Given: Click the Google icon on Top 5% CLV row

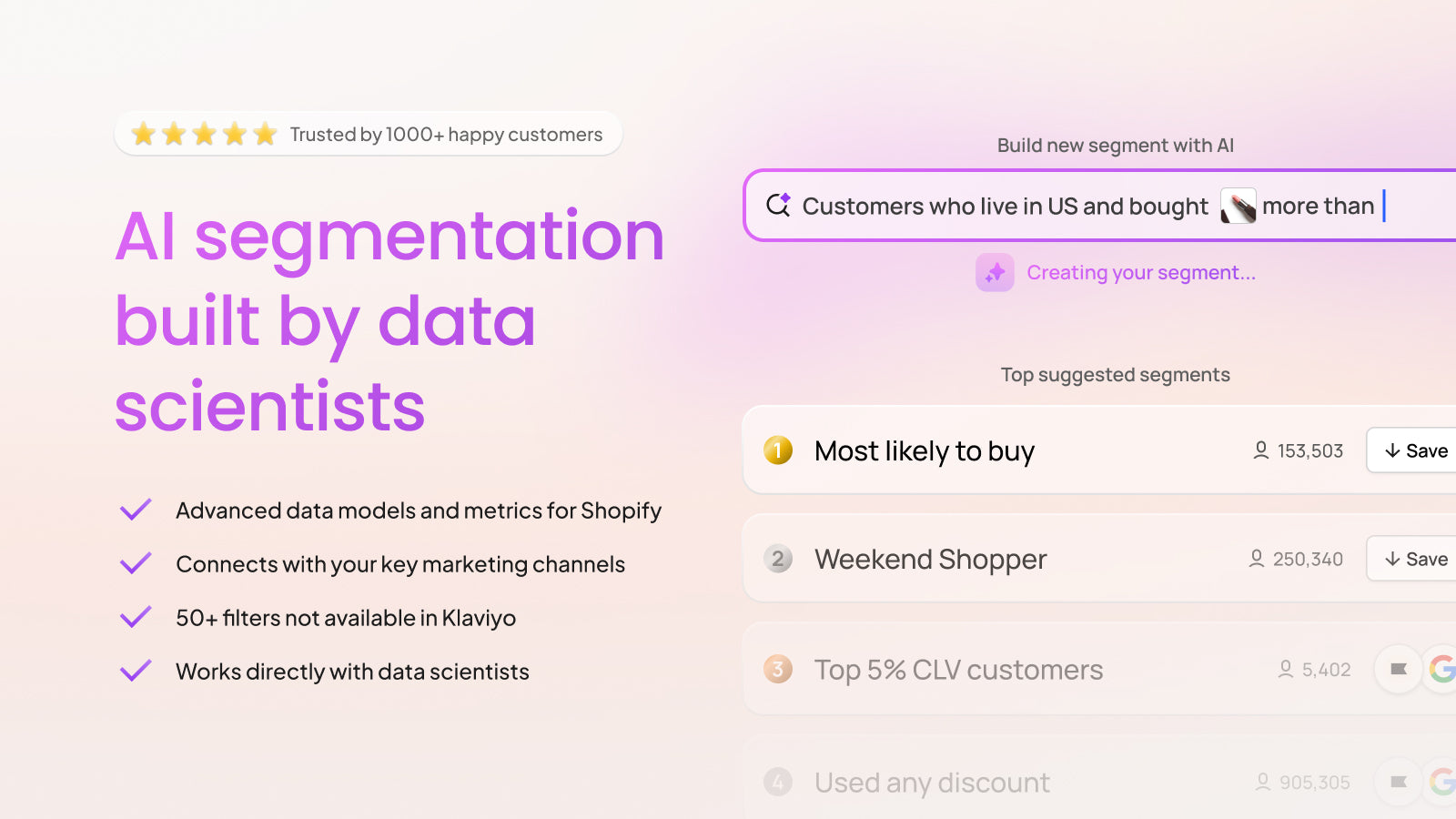Looking at the screenshot, I should coord(1442,670).
